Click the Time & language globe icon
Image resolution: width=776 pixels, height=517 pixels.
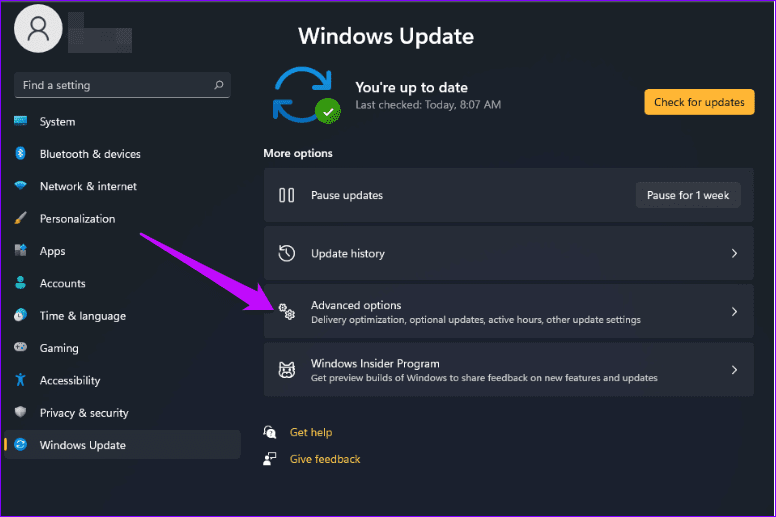20,315
